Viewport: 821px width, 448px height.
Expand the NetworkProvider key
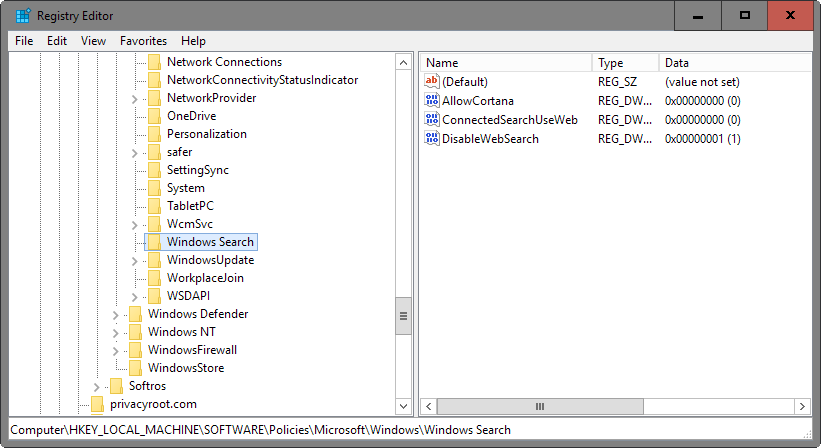pos(135,99)
